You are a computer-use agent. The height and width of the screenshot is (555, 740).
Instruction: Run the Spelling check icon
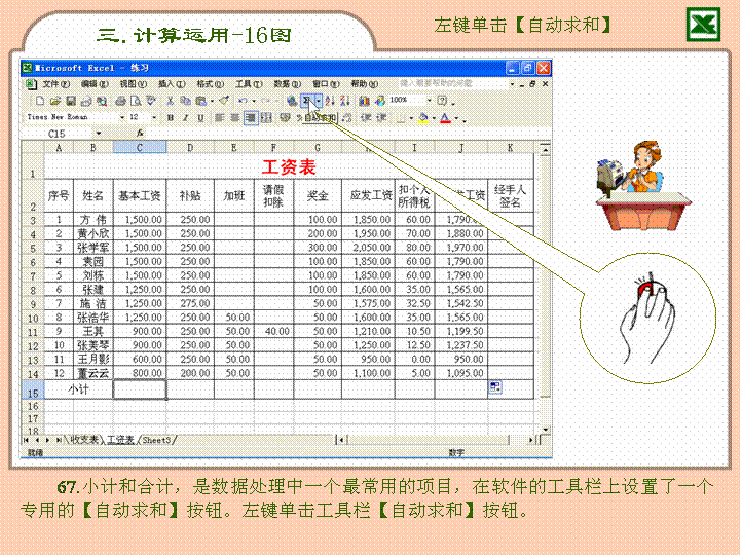[151, 101]
